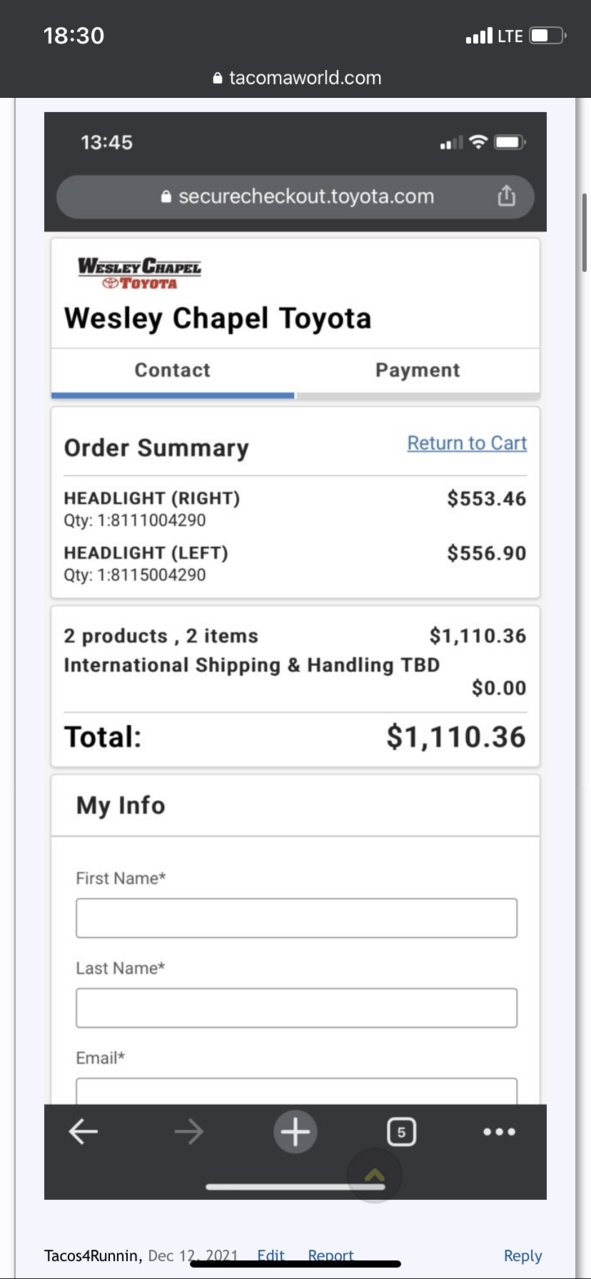Tap the share icon beside securecheckout.toyota.com
The height and width of the screenshot is (1279, 591).
(506, 196)
